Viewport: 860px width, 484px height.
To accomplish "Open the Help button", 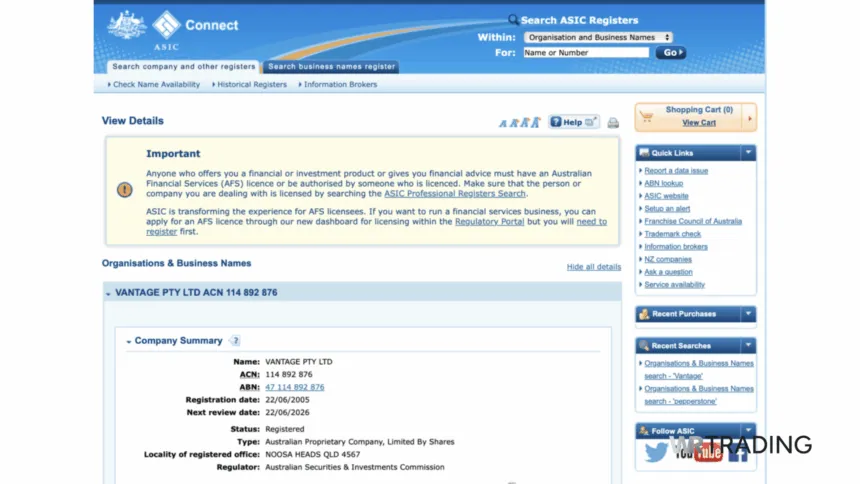I will [x=574, y=122].
